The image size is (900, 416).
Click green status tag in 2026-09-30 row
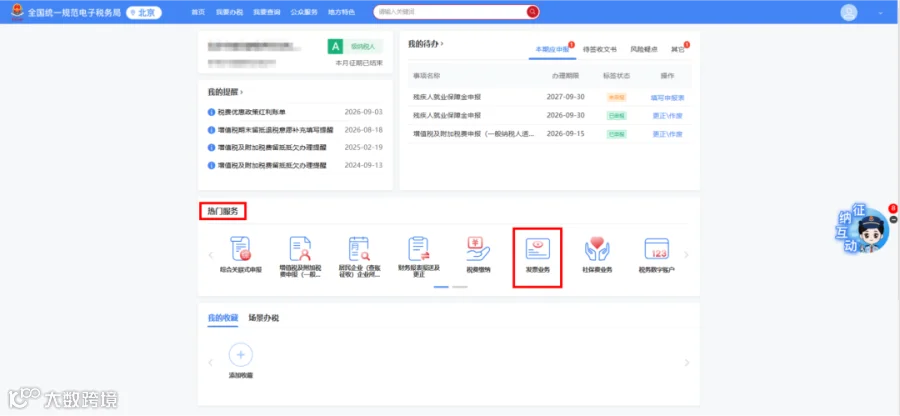[616, 116]
